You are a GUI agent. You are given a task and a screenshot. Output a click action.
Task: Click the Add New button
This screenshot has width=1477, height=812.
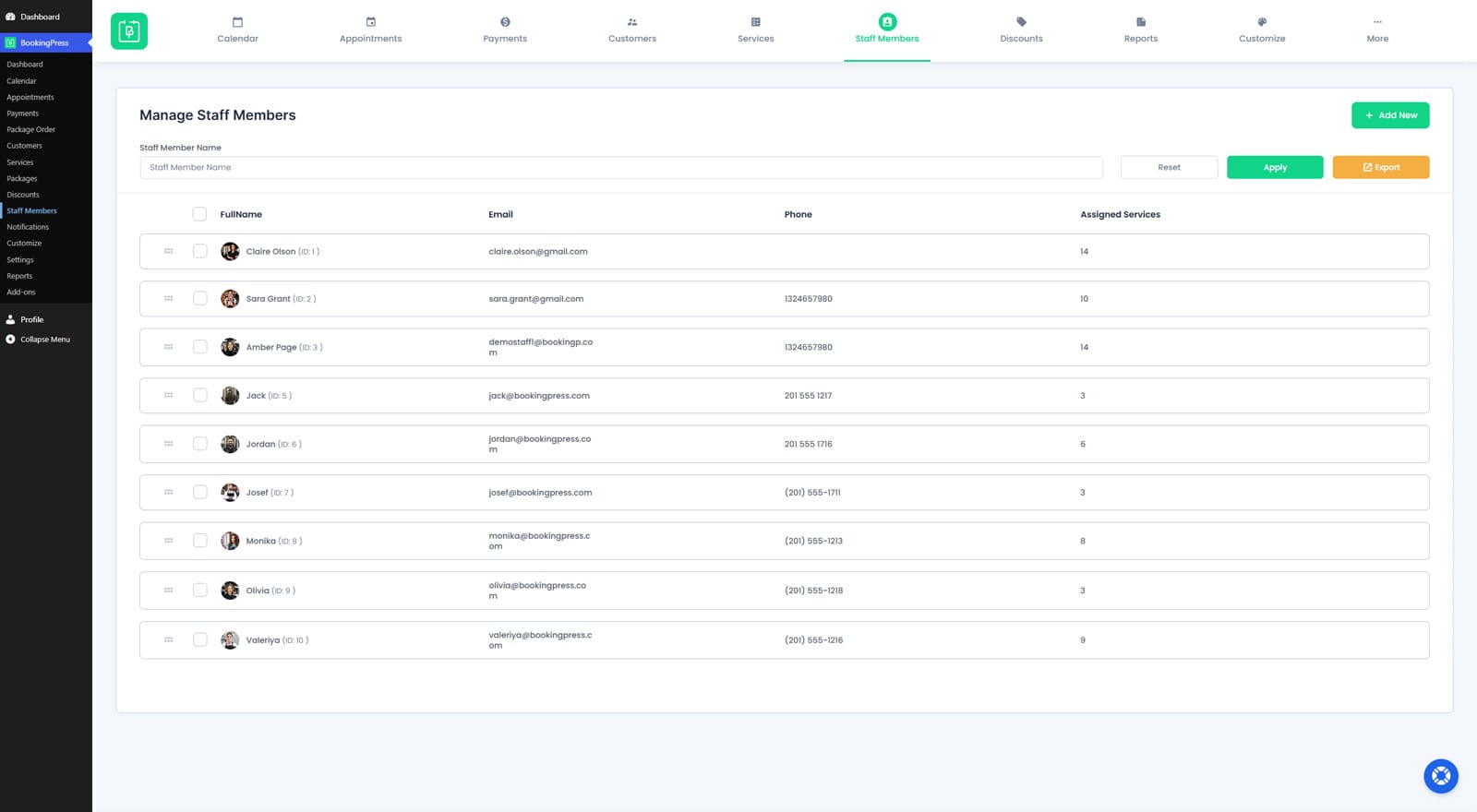(1390, 115)
